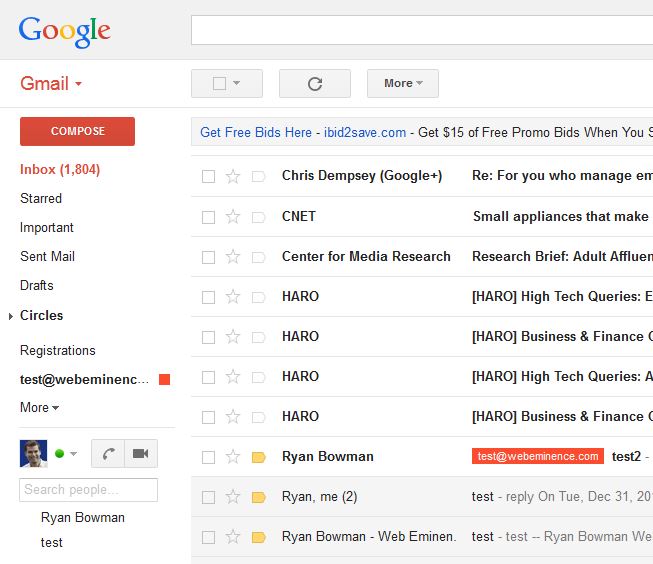
Task: Click the Google logo
Action: (x=65, y=31)
